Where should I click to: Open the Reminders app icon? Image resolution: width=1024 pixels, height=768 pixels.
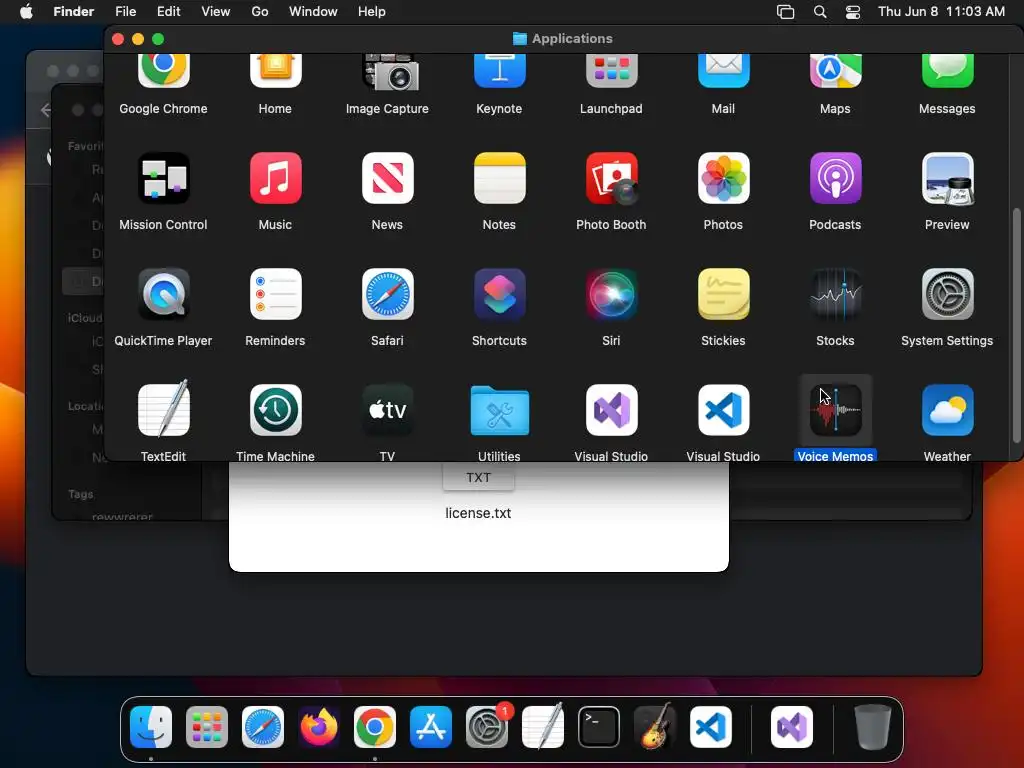point(275,294)
